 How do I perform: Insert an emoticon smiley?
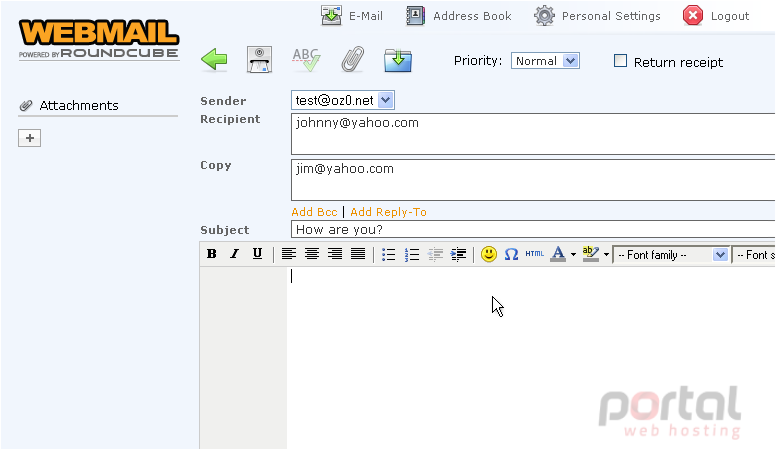pos(488,254)
